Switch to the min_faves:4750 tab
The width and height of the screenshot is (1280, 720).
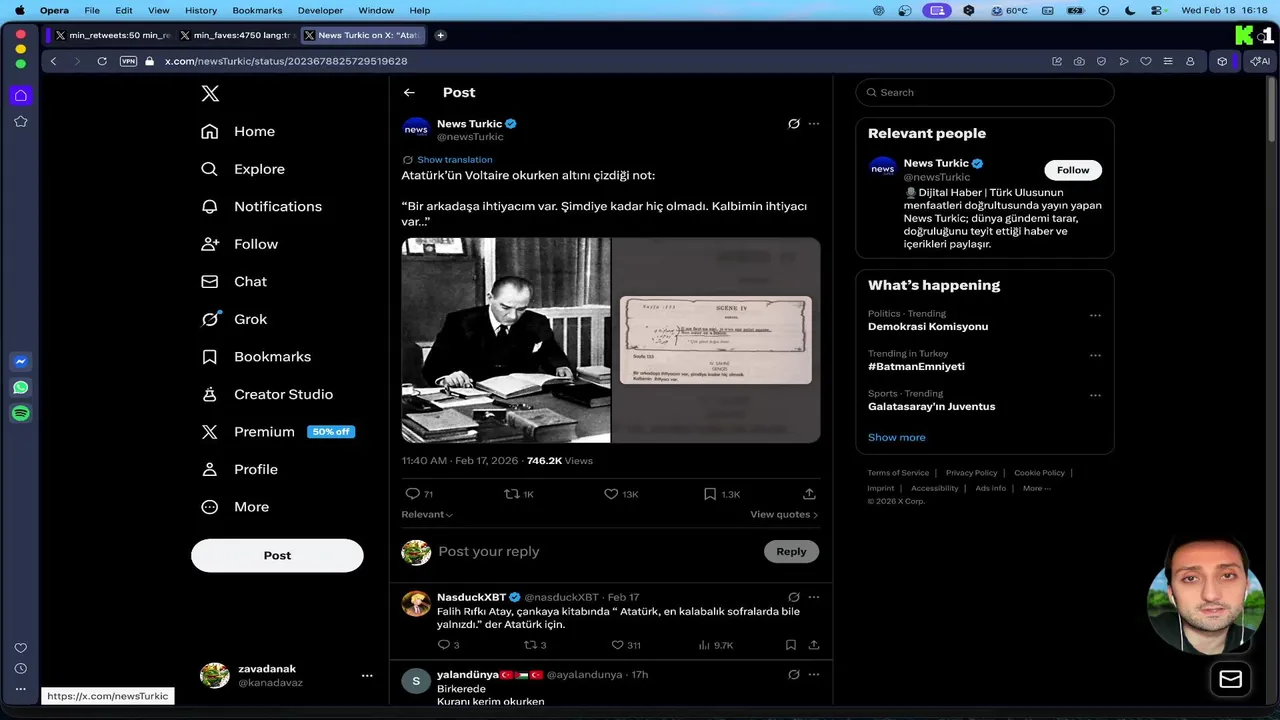tap(237, 35)
